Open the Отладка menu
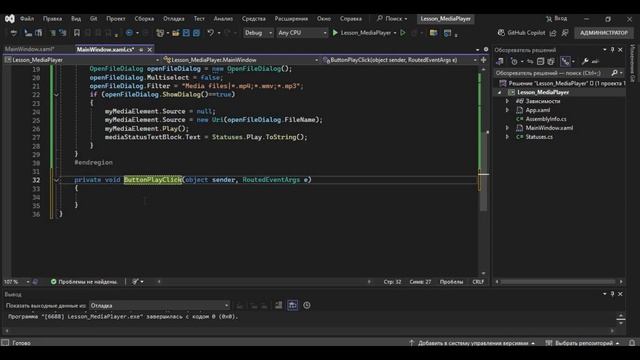640x360 pixels. (x=173, y=19)
